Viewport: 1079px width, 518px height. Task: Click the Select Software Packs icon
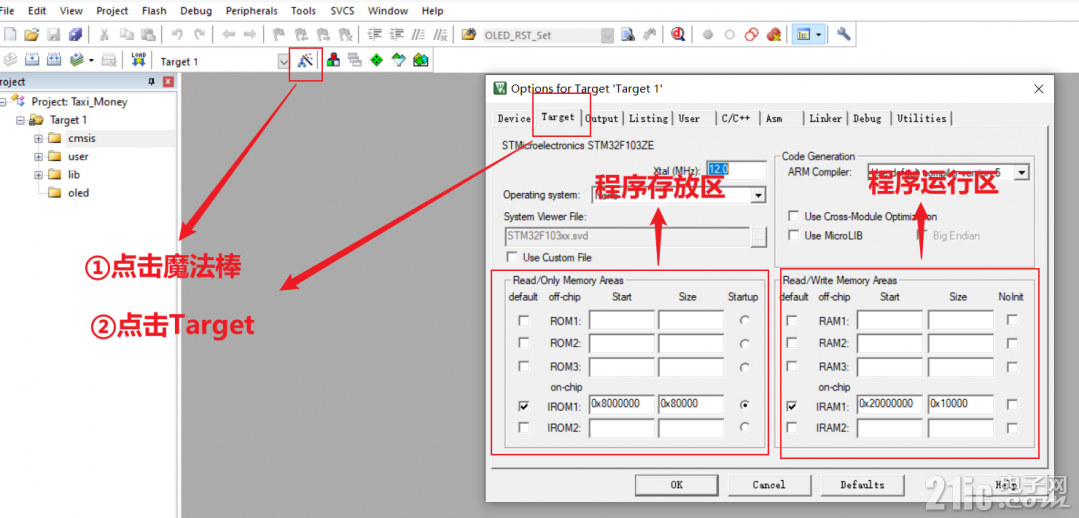(x=398, y=61)
